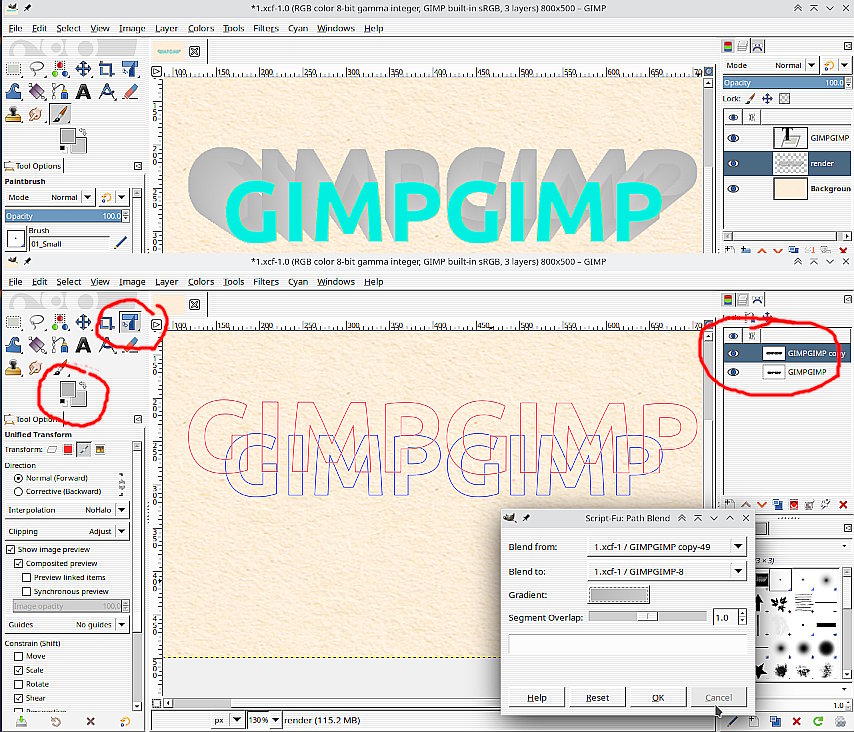Open Guides No guides dropdown

[x=68, y=625]
